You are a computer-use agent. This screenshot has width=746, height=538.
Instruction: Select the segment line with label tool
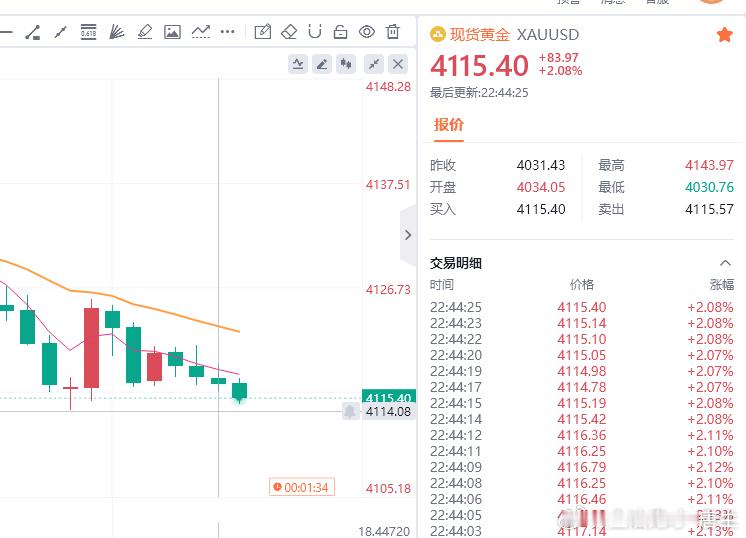tap(33, 32)
